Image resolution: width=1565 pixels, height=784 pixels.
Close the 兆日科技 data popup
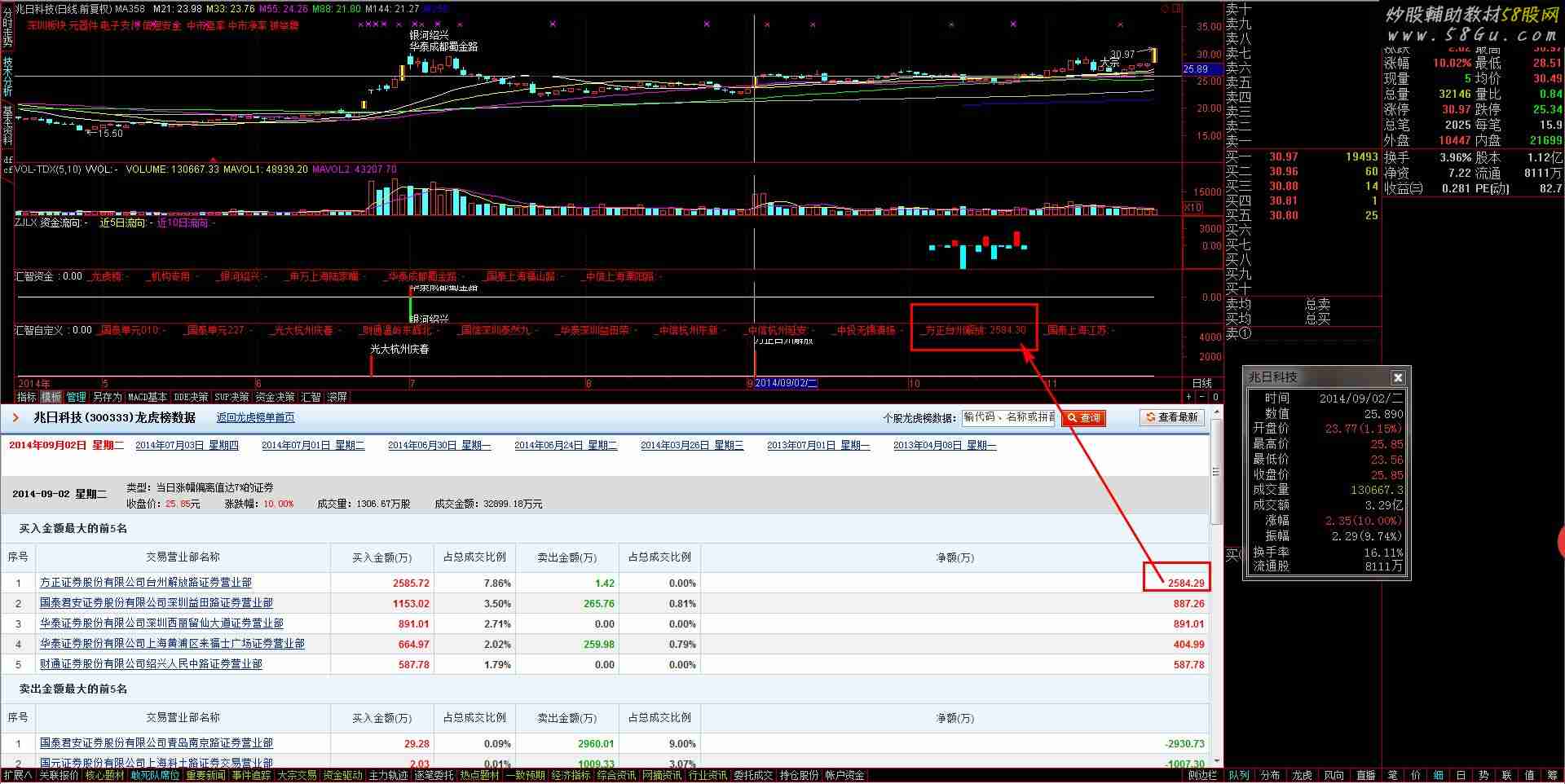click(x=1398, y=377)
